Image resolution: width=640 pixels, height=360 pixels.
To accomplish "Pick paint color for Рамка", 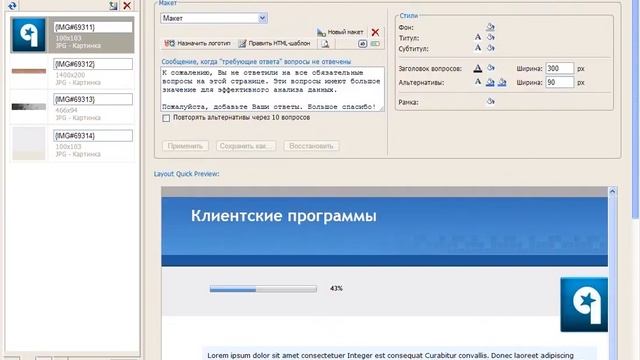I will coord(491,101).
